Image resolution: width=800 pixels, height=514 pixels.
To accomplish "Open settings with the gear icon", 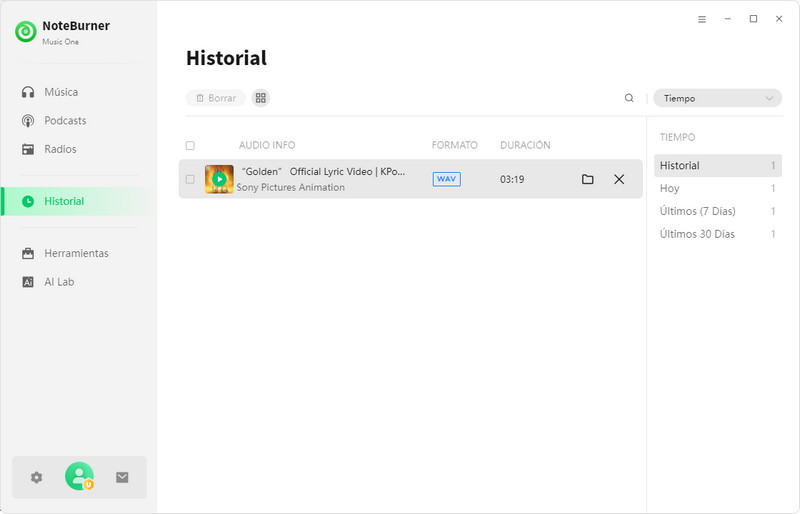I will pos(36,477).
